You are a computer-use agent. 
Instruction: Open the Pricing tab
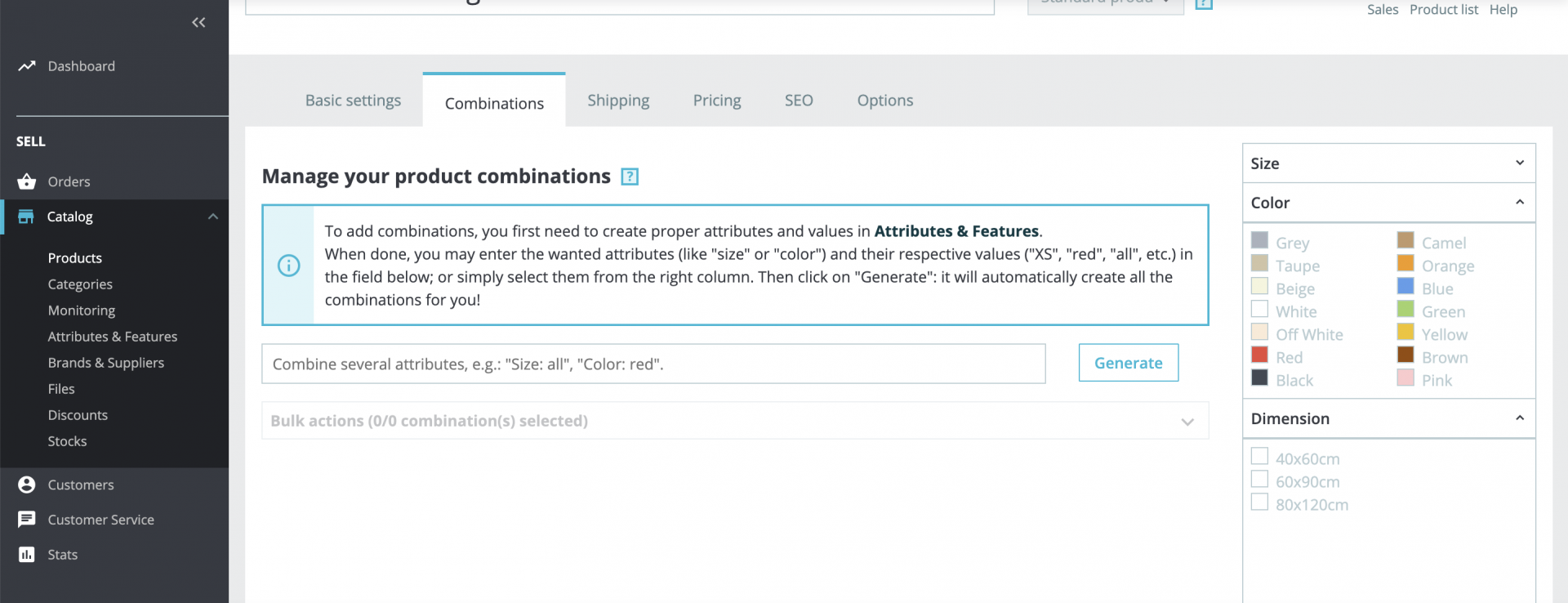(x=717, y=100)
